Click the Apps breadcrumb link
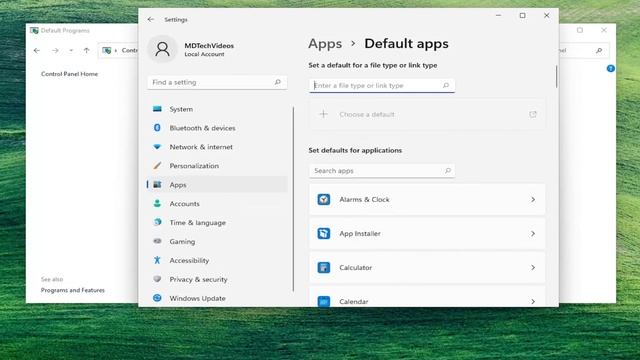Image resolution: width=640 pixels, height=360 pixels. click(325, 44)
